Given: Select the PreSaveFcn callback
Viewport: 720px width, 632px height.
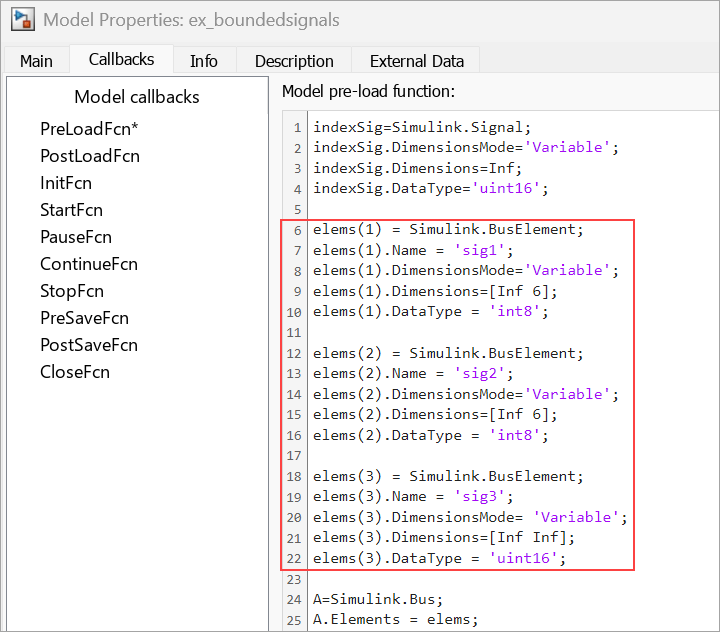Looking at the screenshot, I should [84, 318].
